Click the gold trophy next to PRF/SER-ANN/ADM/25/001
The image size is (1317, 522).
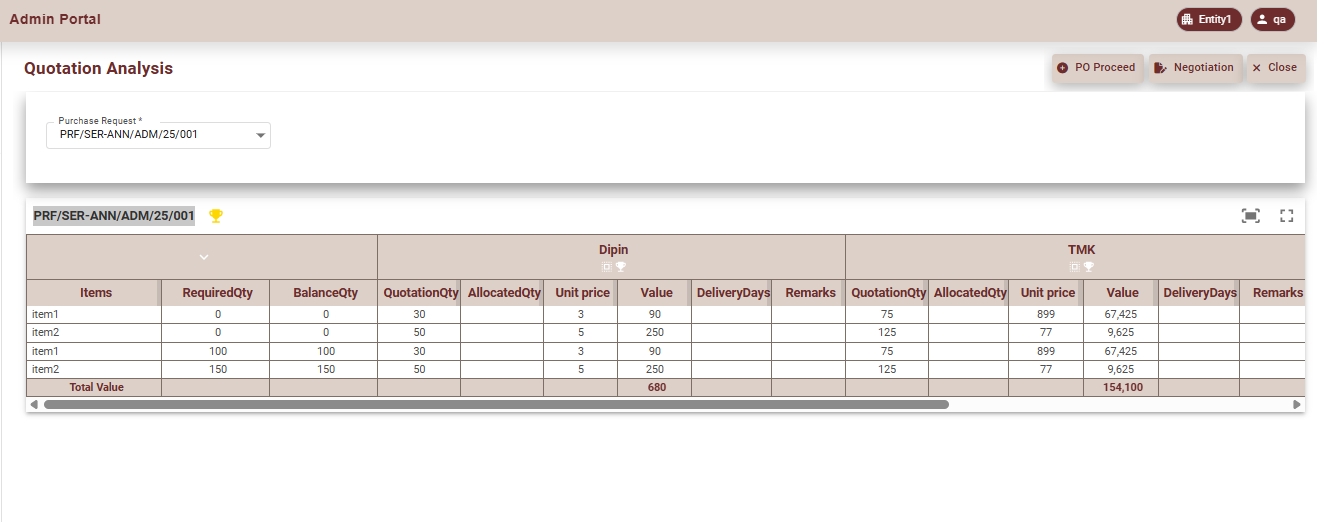[216, 216]
